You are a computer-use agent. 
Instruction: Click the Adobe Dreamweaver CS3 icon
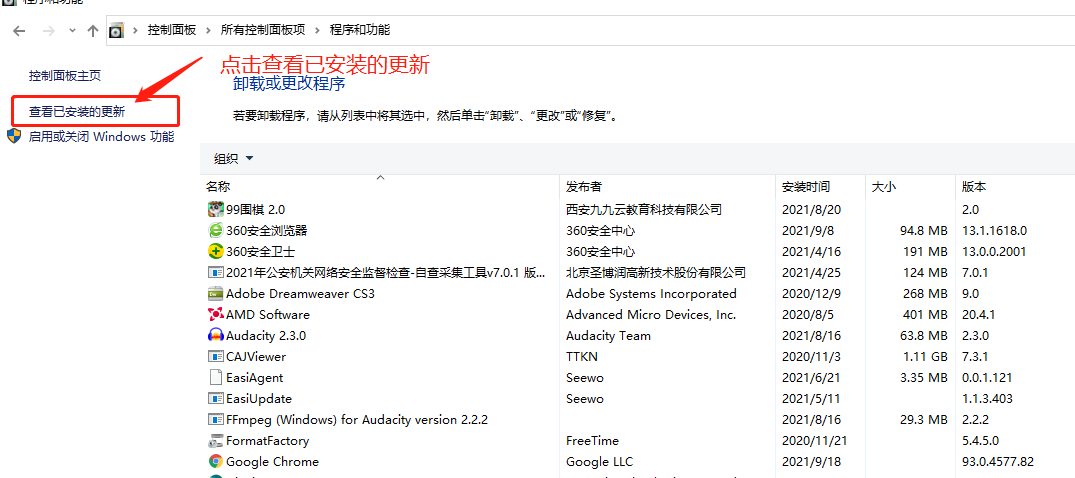(216, 294)
